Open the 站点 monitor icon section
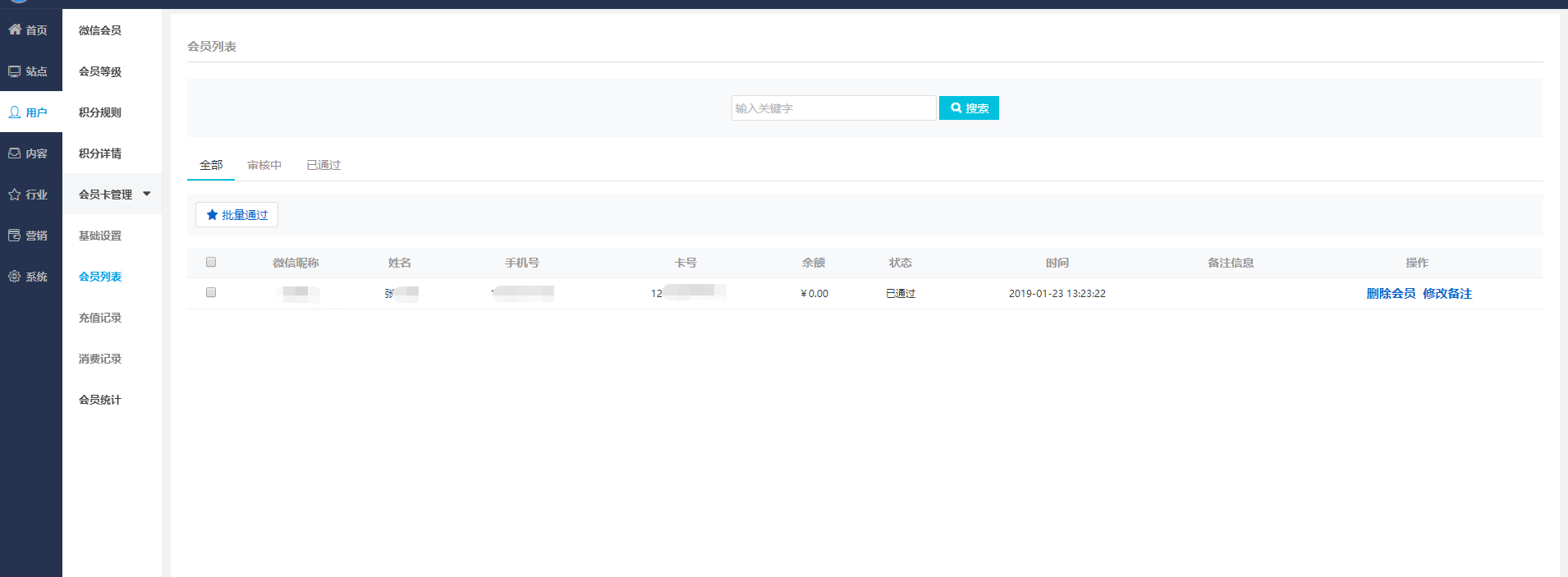Viewport: 1568px width, 577px height. (15, 71)
